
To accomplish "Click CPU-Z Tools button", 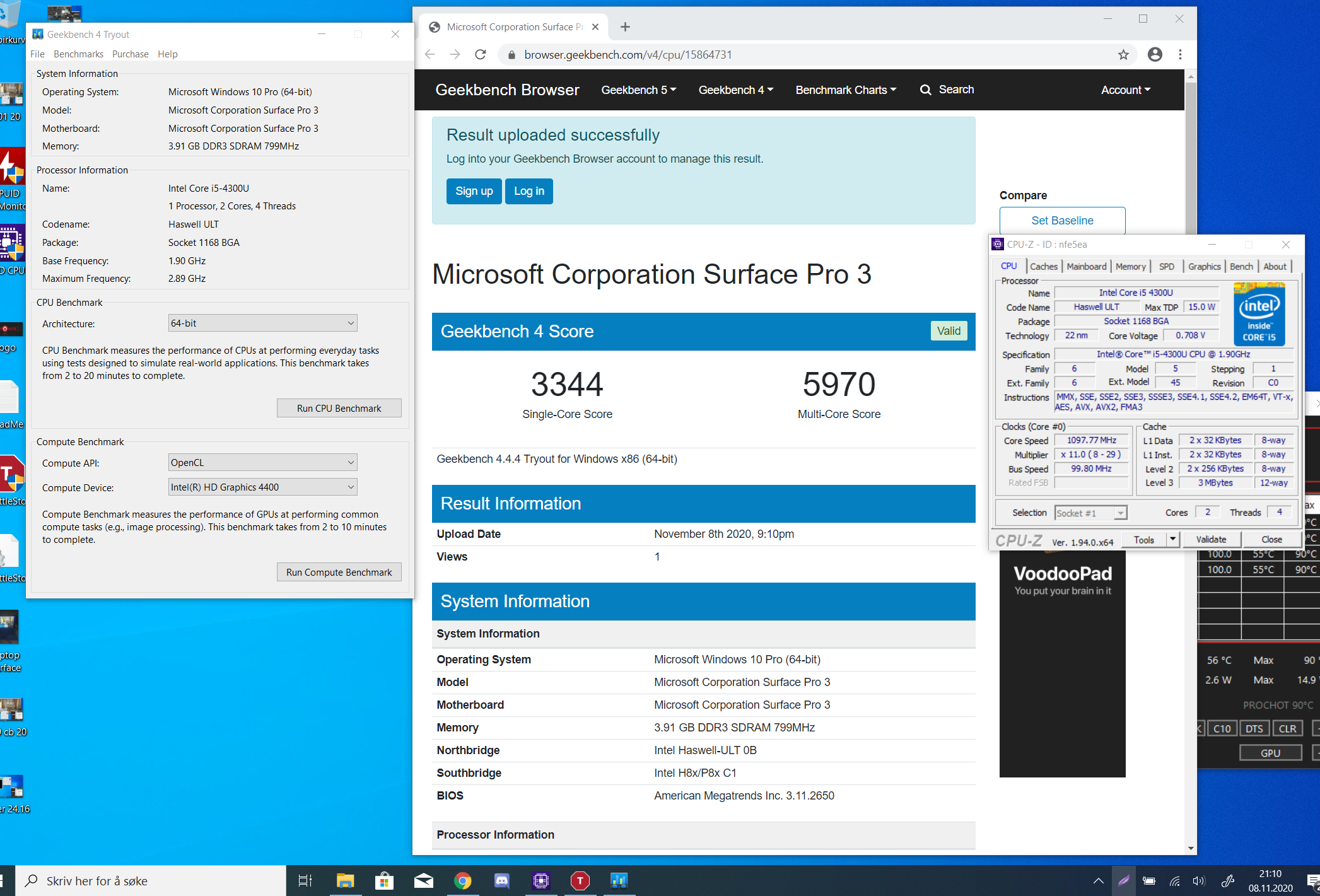I will [1143, 539].
